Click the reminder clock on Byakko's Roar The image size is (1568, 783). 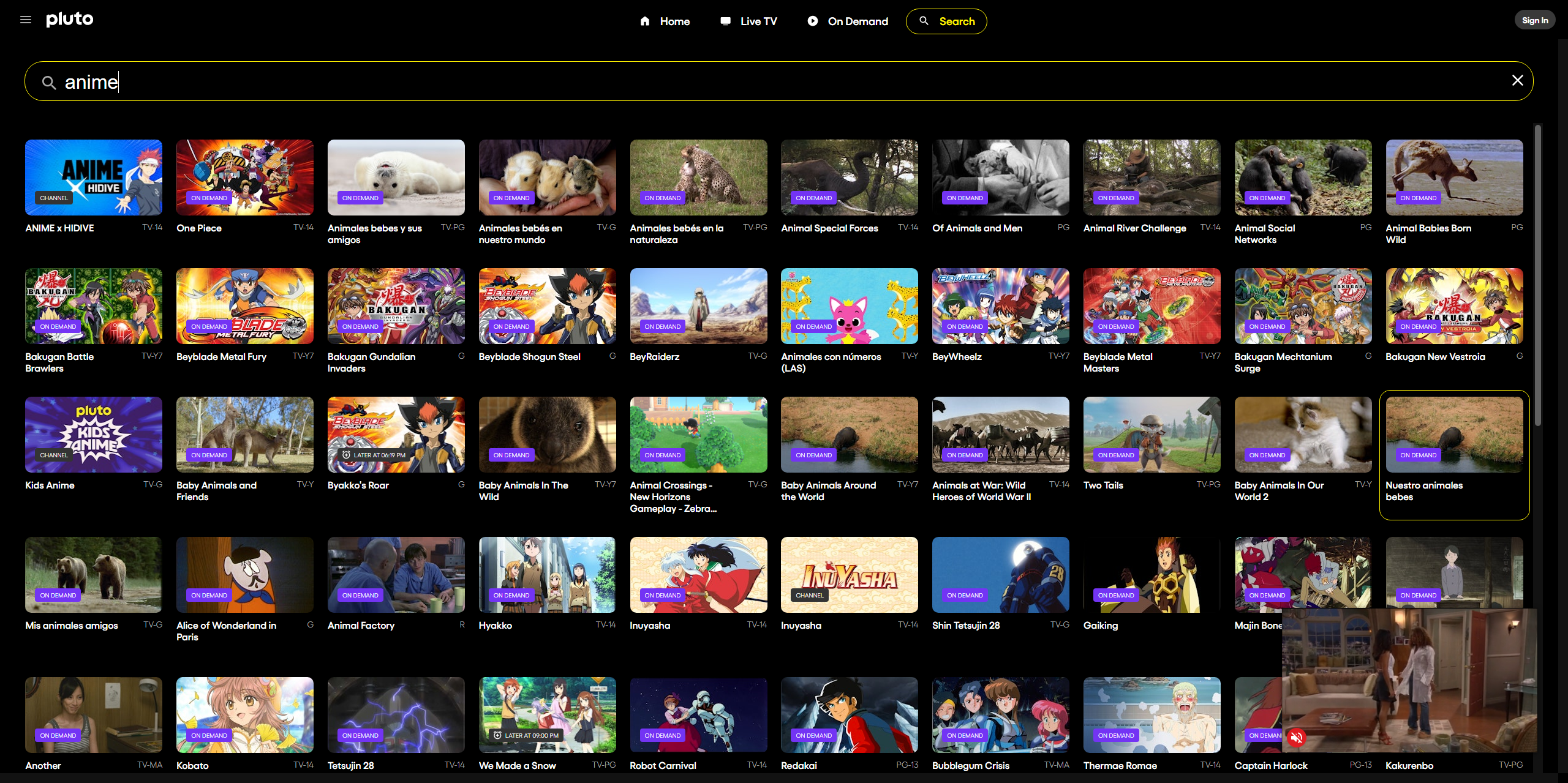pyautogui.click(x=347, y=455)
